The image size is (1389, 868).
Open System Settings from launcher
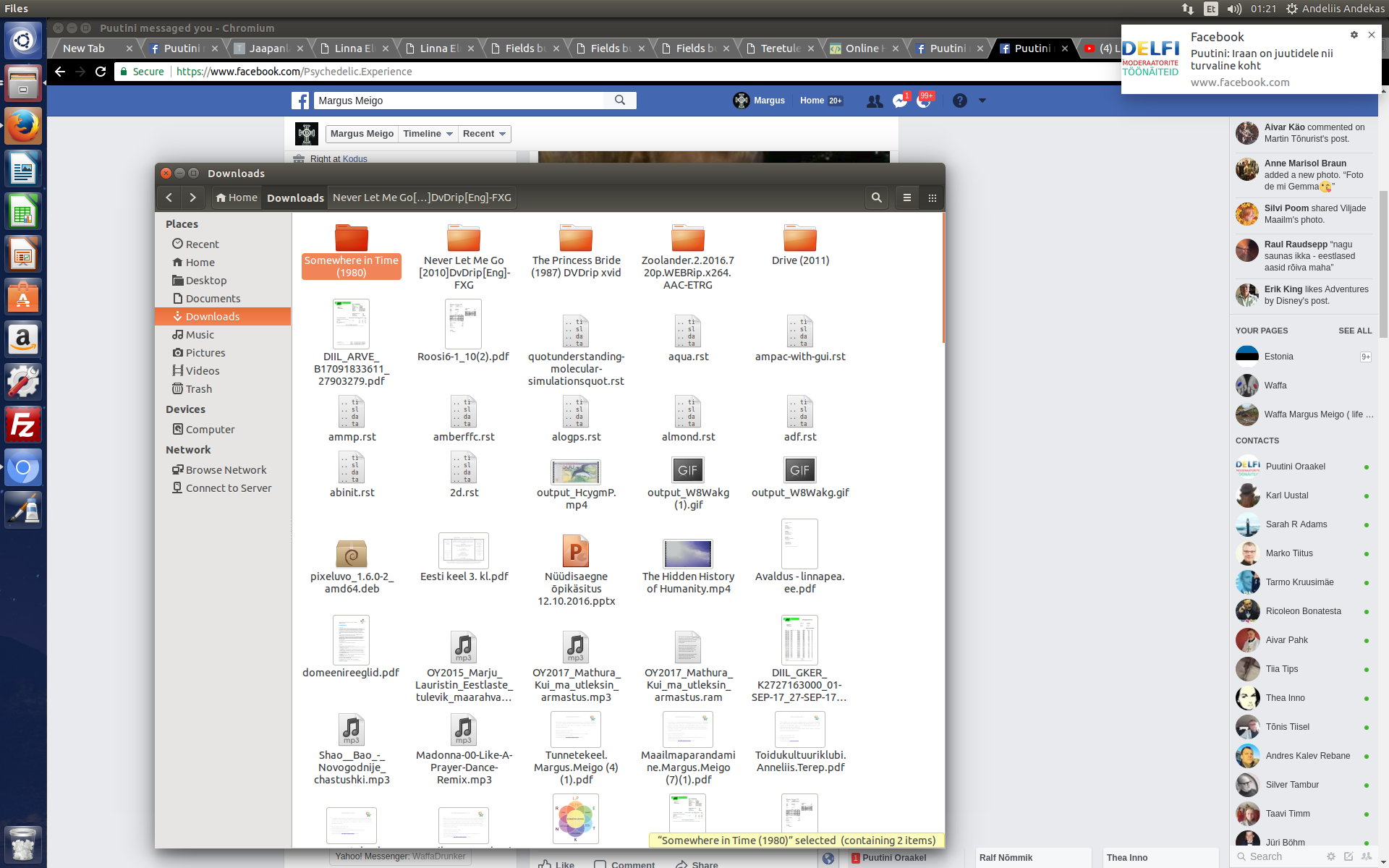point(23,382)
